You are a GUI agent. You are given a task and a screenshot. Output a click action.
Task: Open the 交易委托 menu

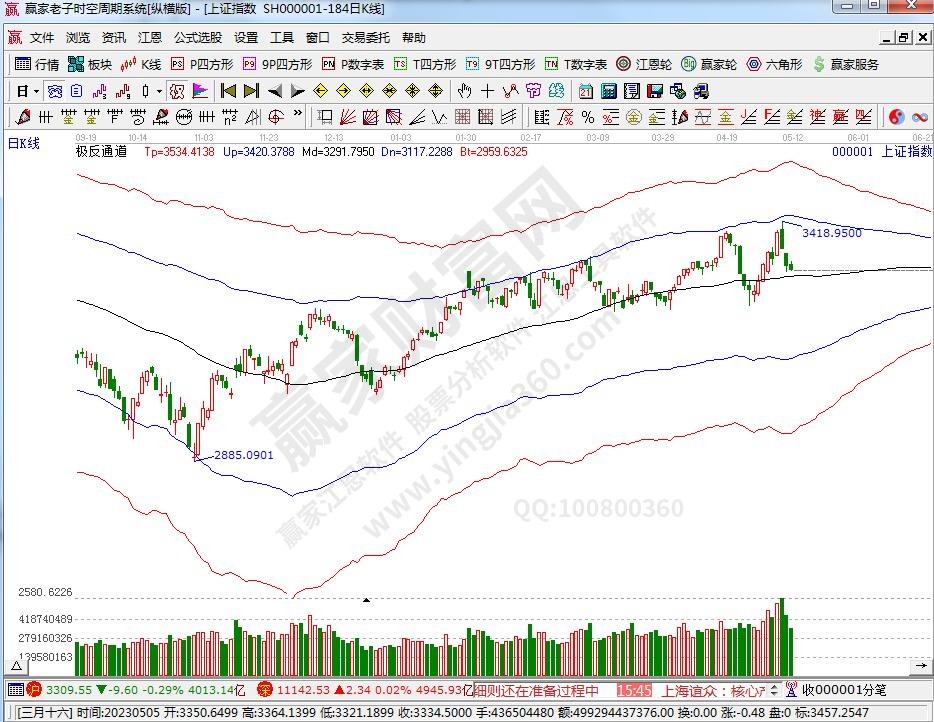(x=365, y=38)
